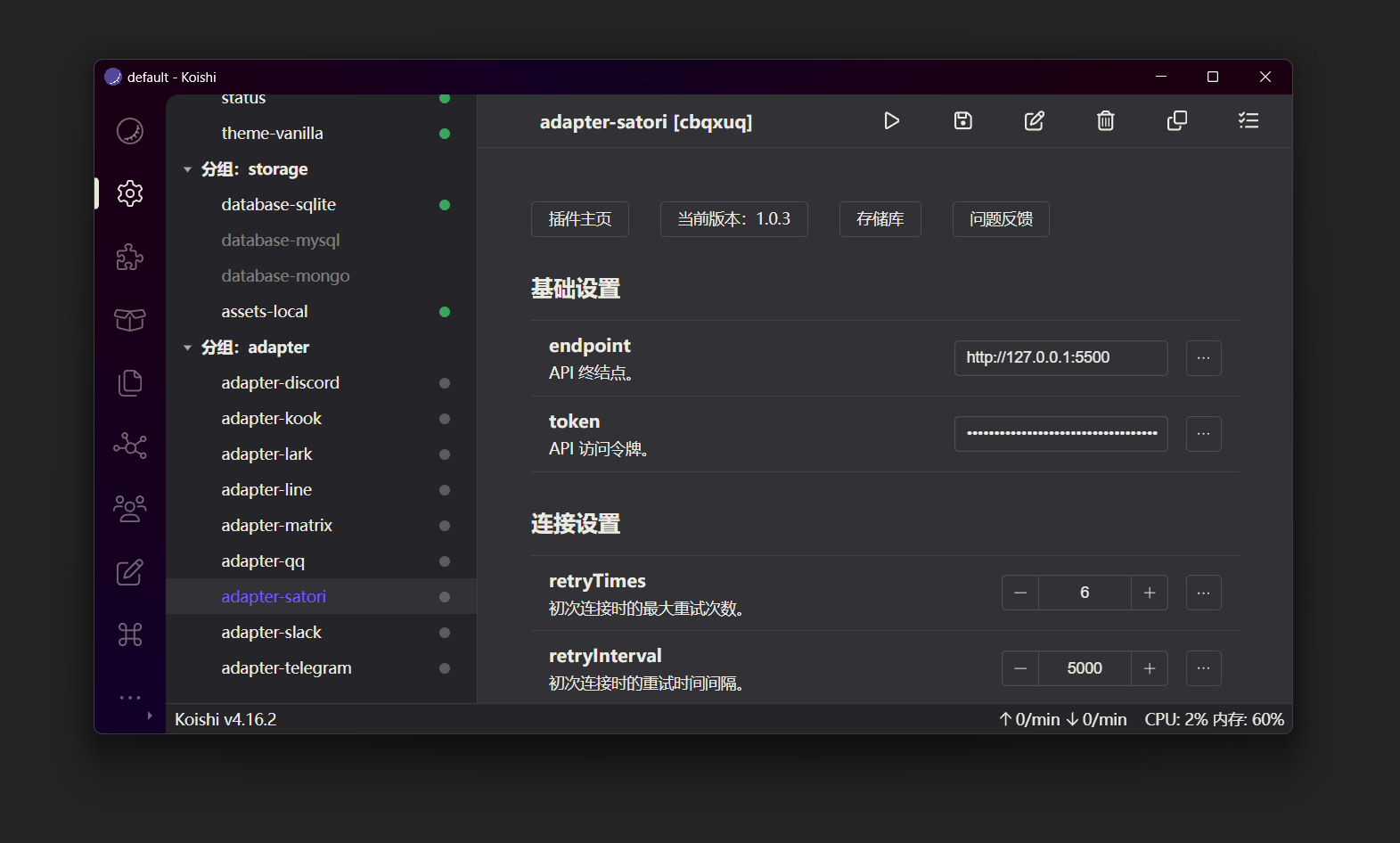1400x843 pixels.
Task: Open the network graph icon
Action: (130, 446)
